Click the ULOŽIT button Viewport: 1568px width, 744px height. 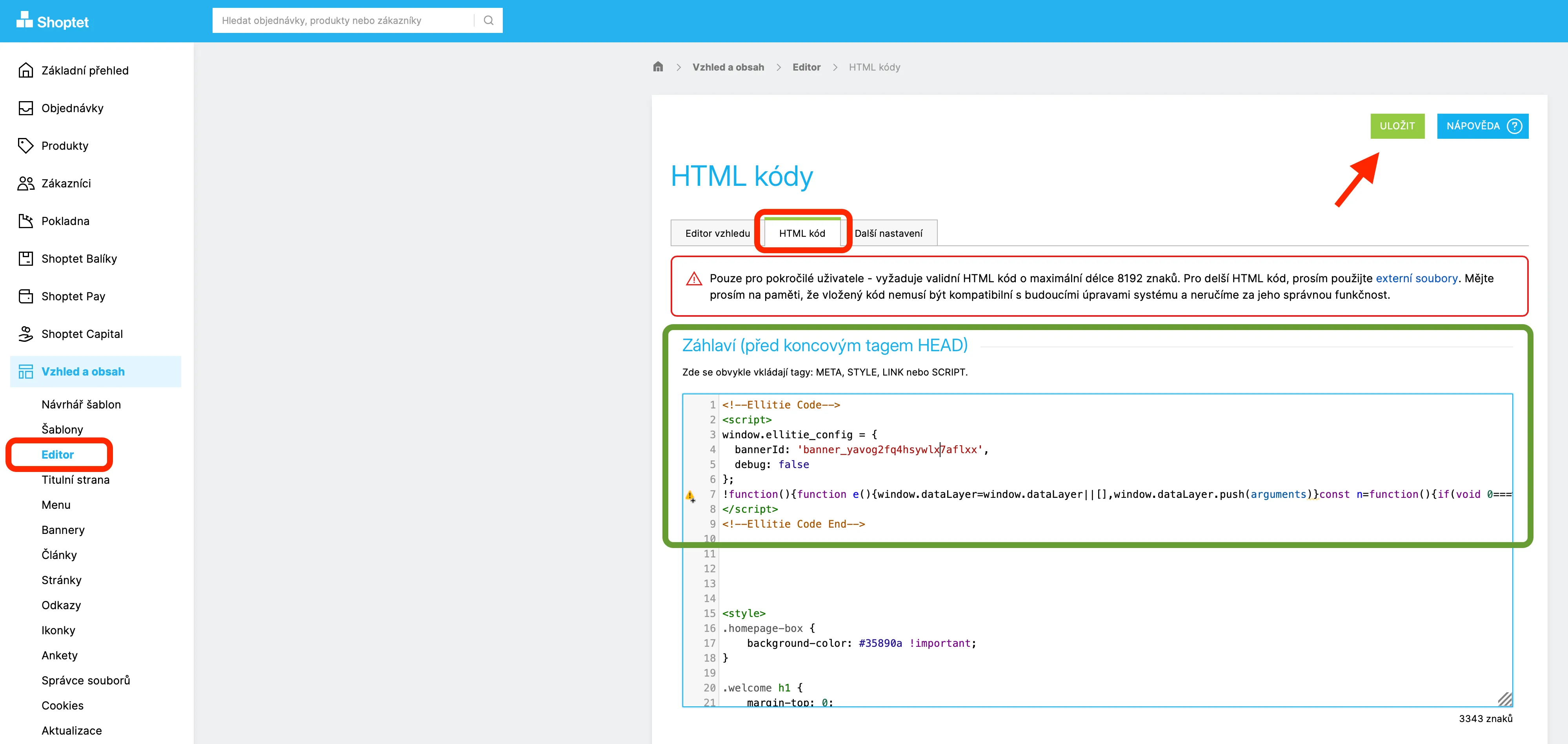[1397, 126]
